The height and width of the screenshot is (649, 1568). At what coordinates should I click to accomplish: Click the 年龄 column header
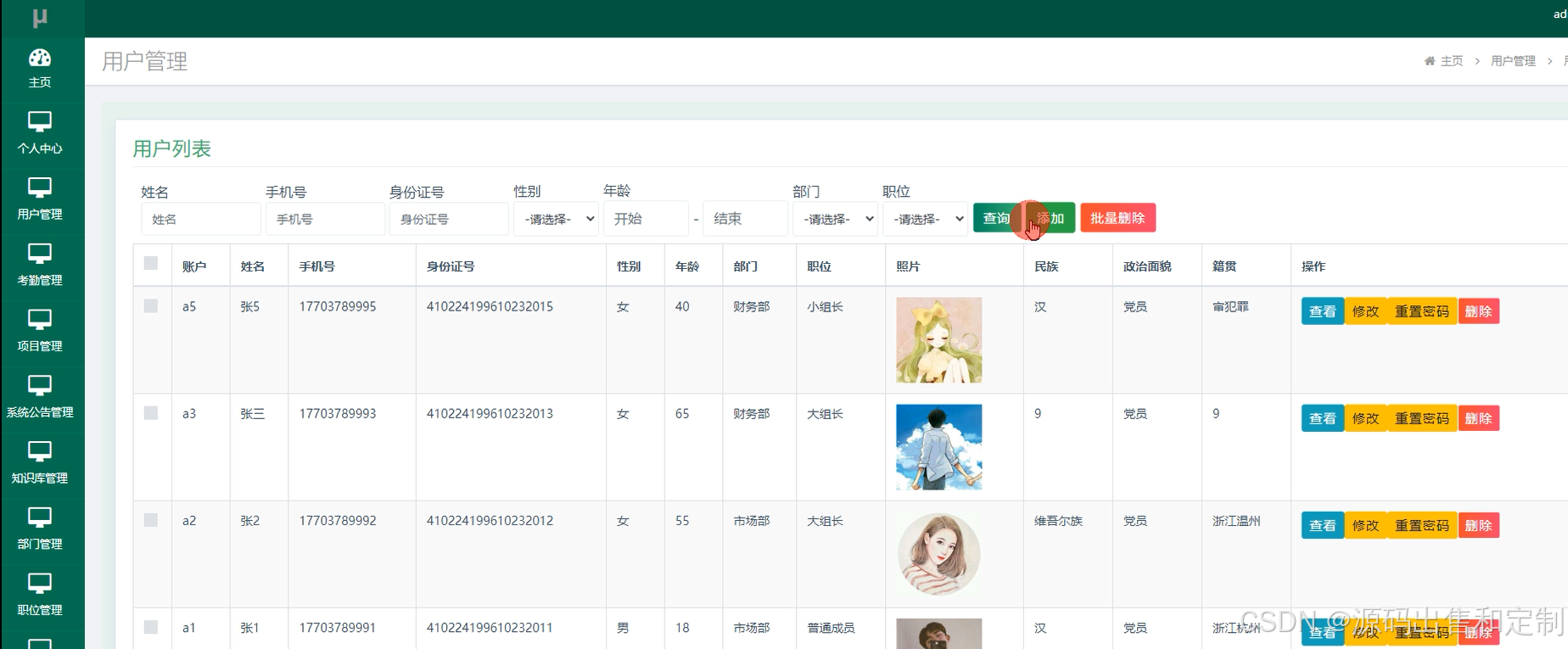click(687, 266)
